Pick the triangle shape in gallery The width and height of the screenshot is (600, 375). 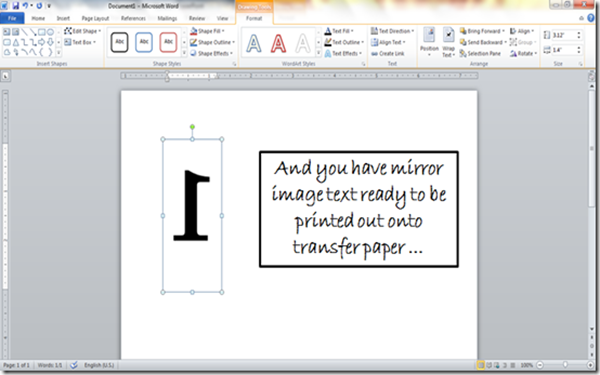coord(16,42)
